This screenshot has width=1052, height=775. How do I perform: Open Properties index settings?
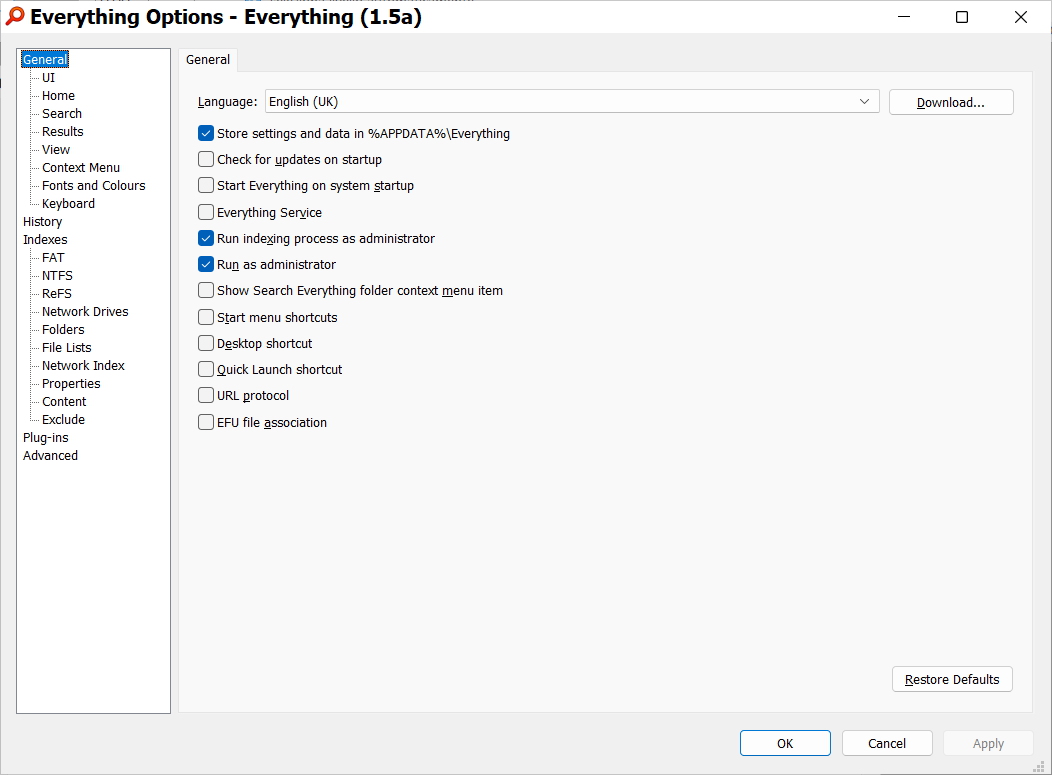tap(71, 384)
